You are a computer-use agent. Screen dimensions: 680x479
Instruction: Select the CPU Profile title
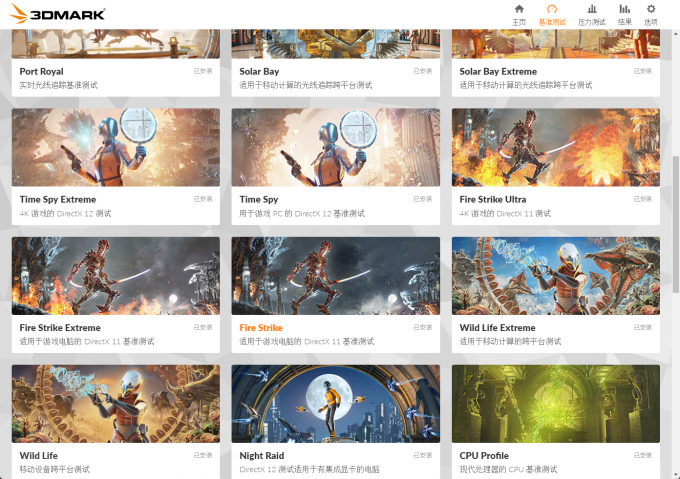click(x=484, y=456)
